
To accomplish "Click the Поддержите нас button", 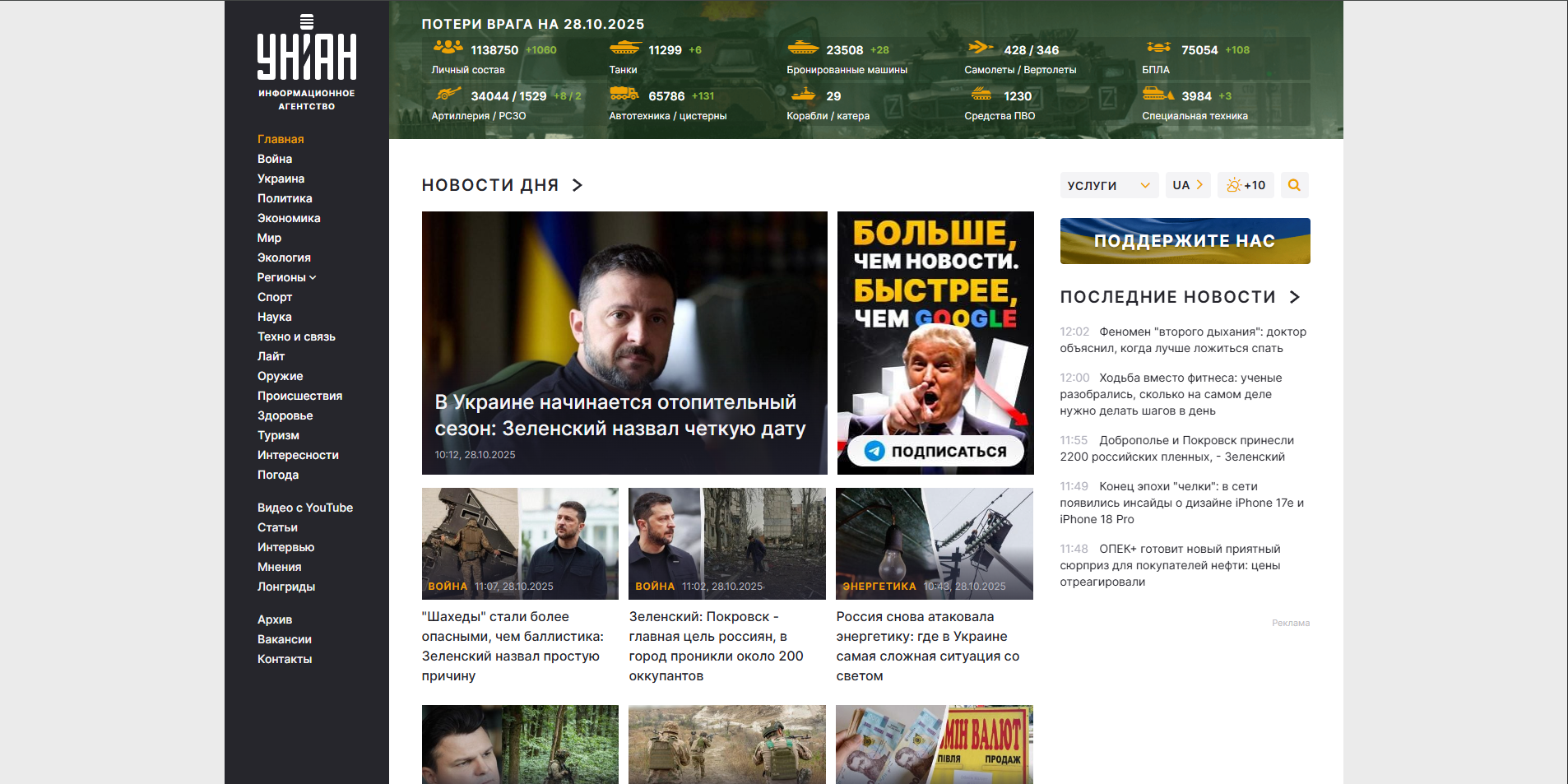I will click(x=1185, y=241).
